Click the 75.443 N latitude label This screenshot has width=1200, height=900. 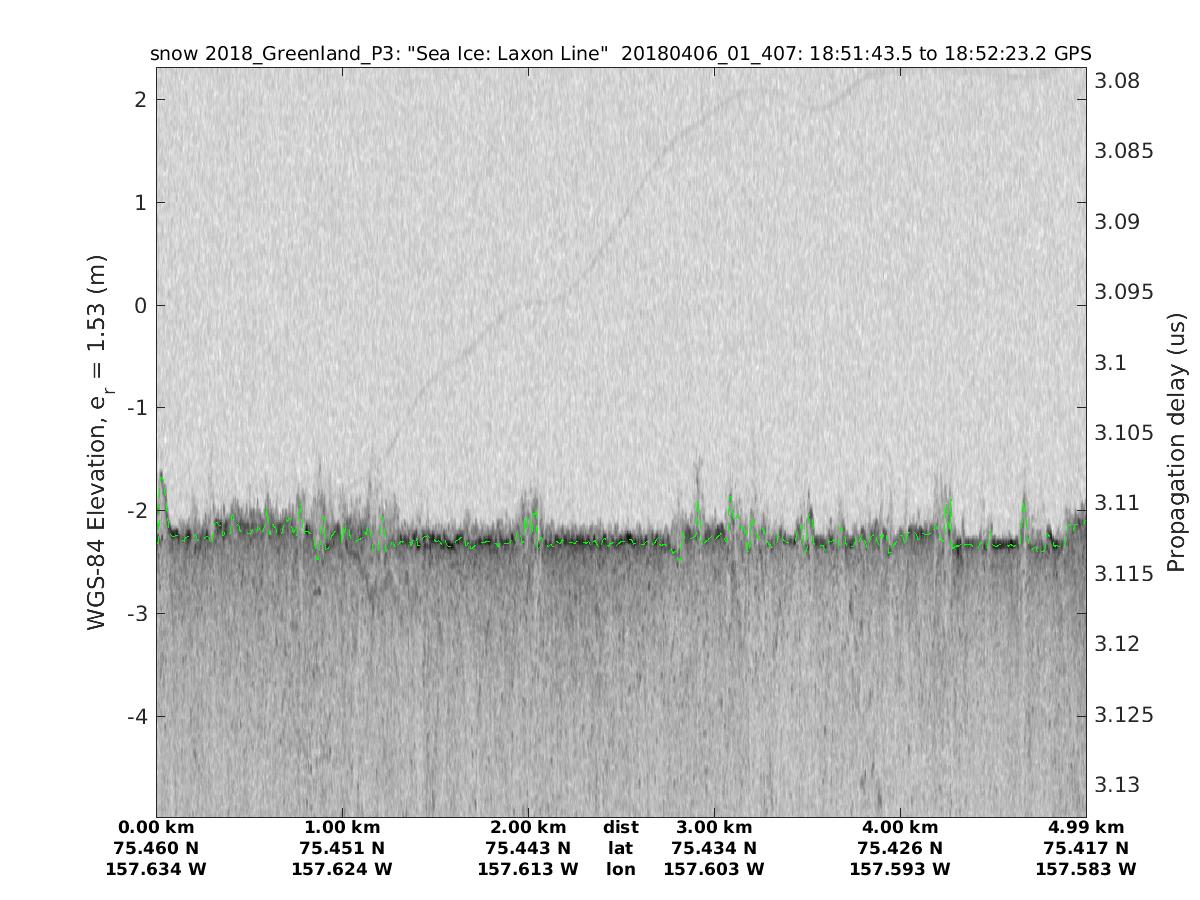(x=528, y=848)
